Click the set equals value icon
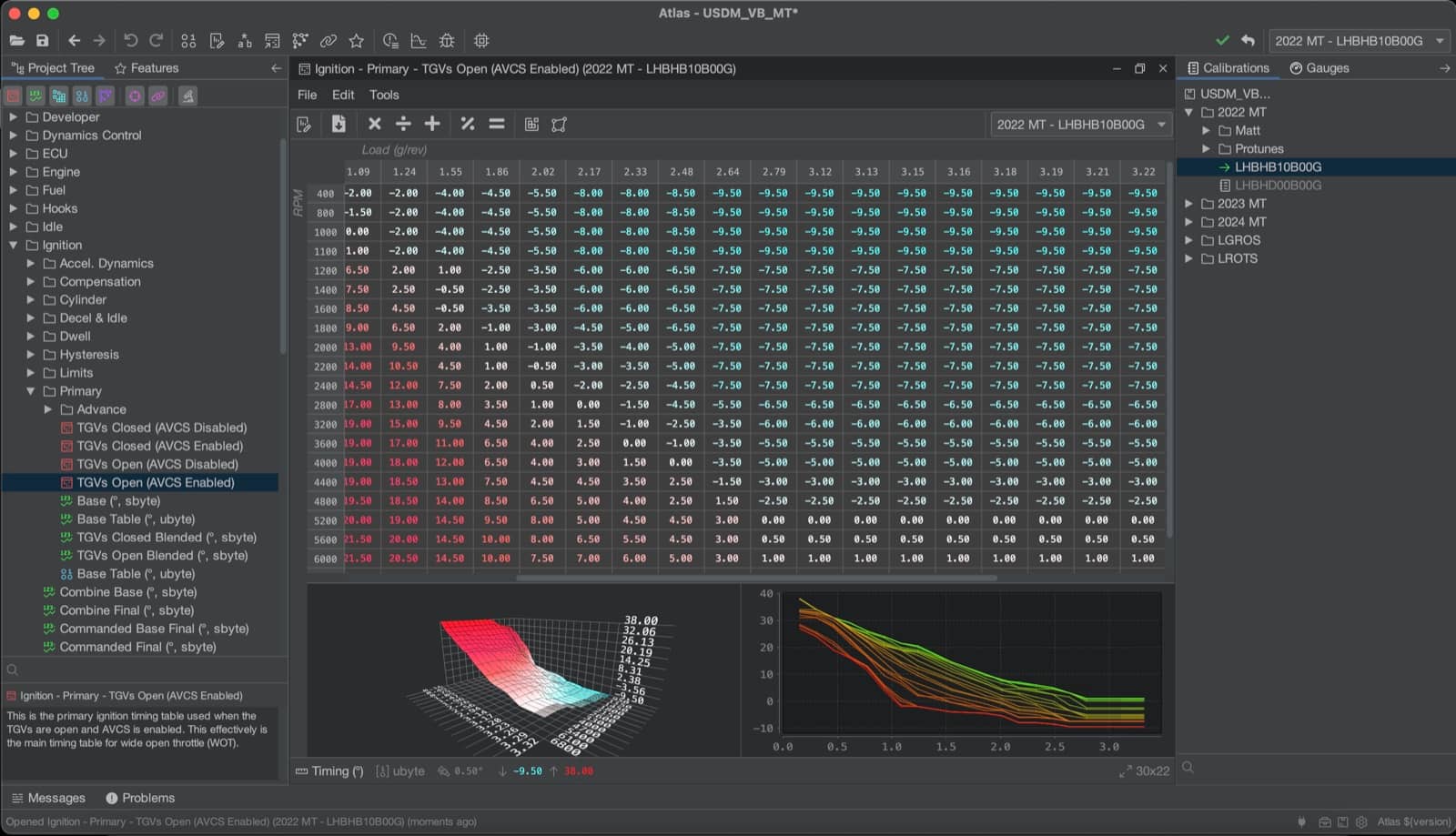Viewport: 1456px width, 836px height. (x=497, y=124)
